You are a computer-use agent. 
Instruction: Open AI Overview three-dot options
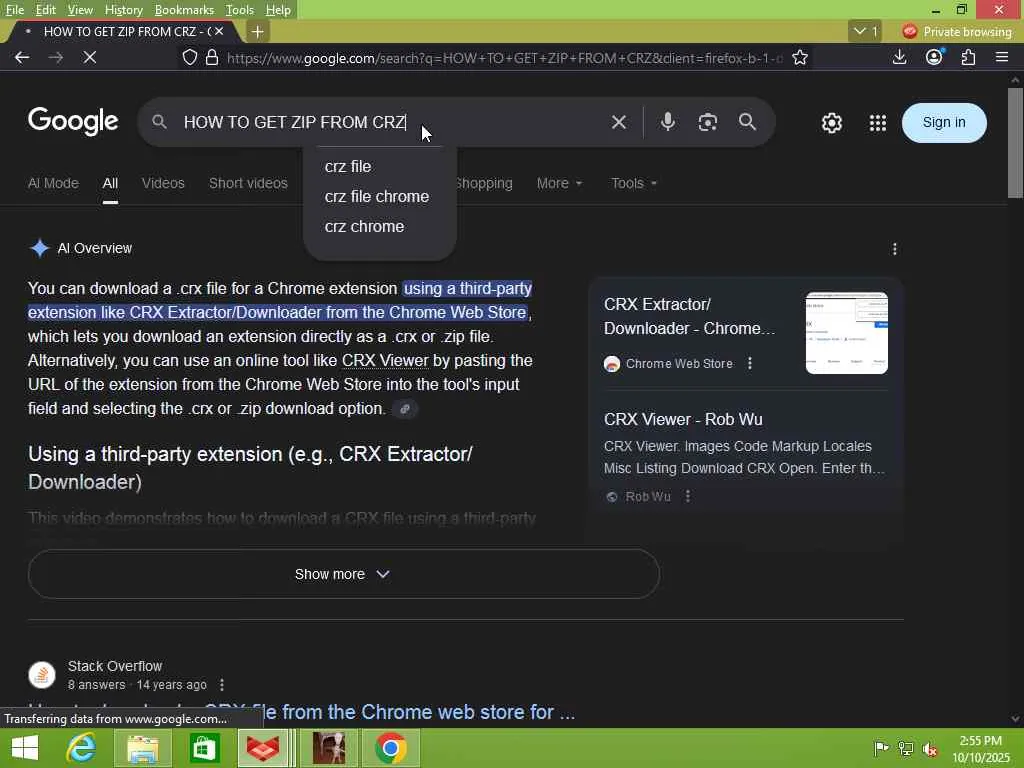(895, 249)
